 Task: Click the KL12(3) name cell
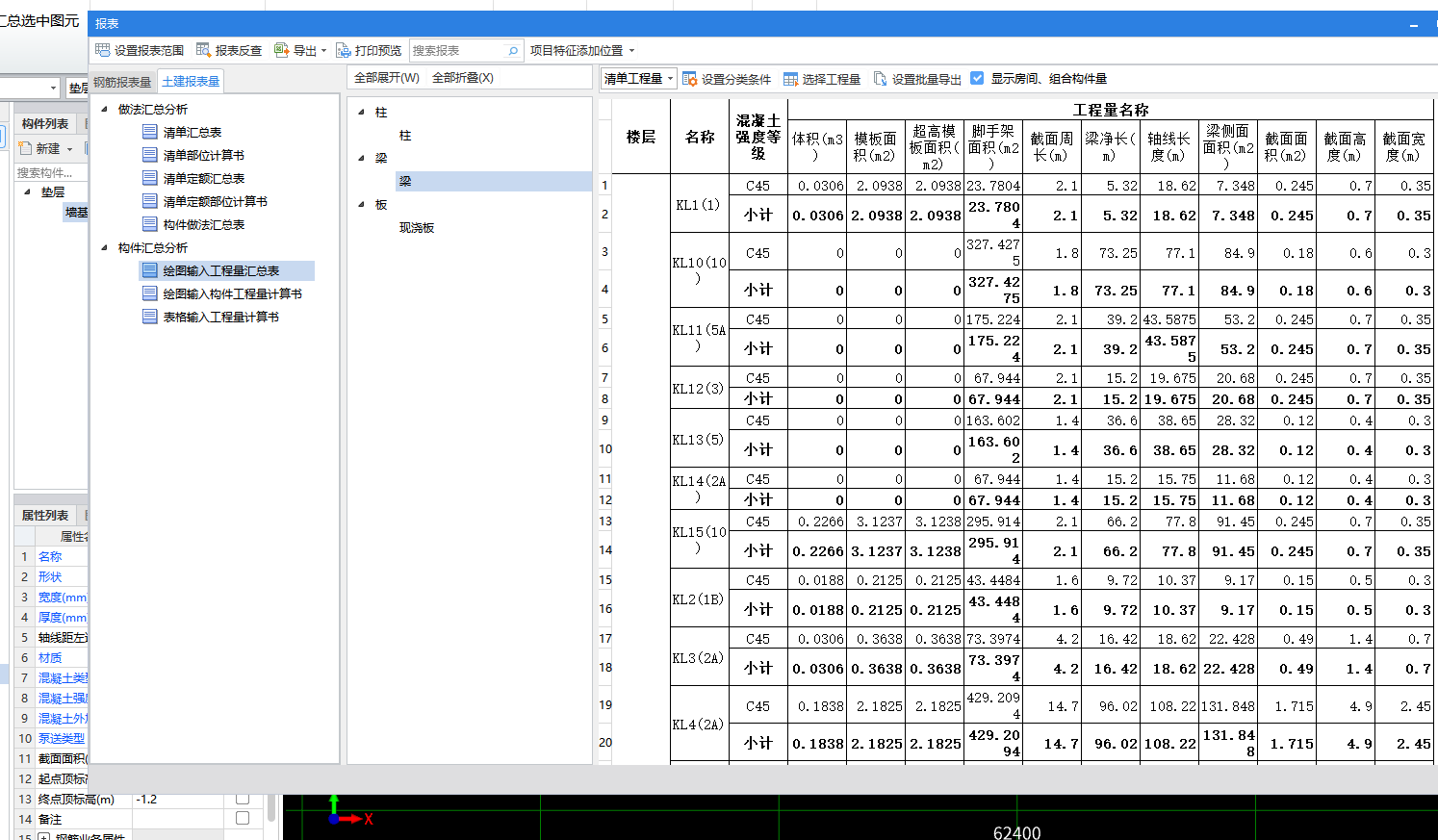699,388
